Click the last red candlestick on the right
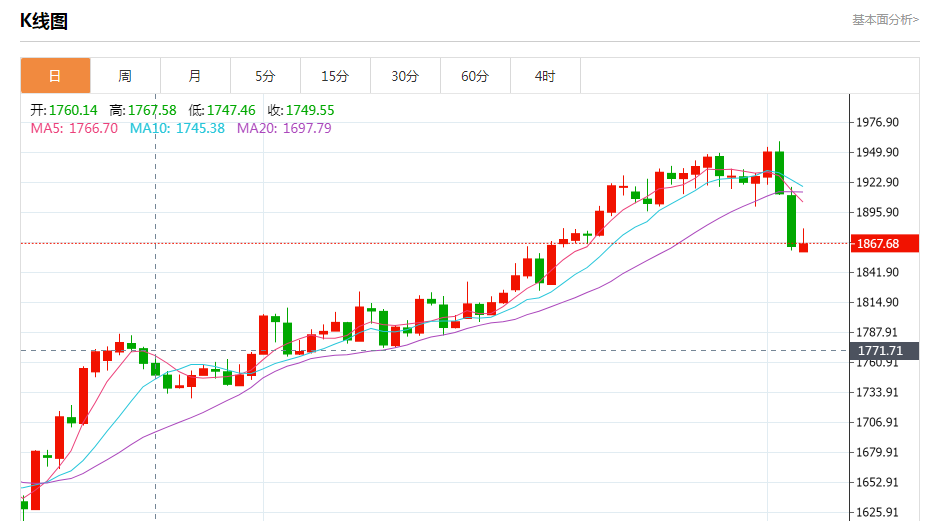The image size is (925, 521). [x=803, y=247]
